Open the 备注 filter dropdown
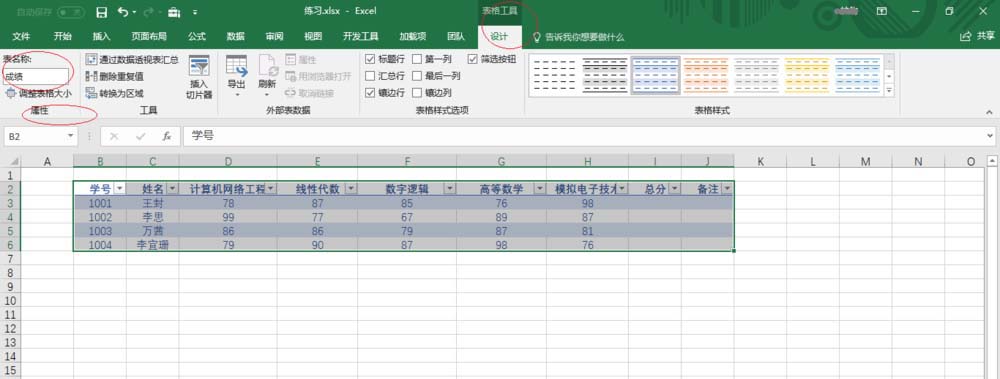The width and height of the screenshot is (1000, 379). click(x=726, y=189)
